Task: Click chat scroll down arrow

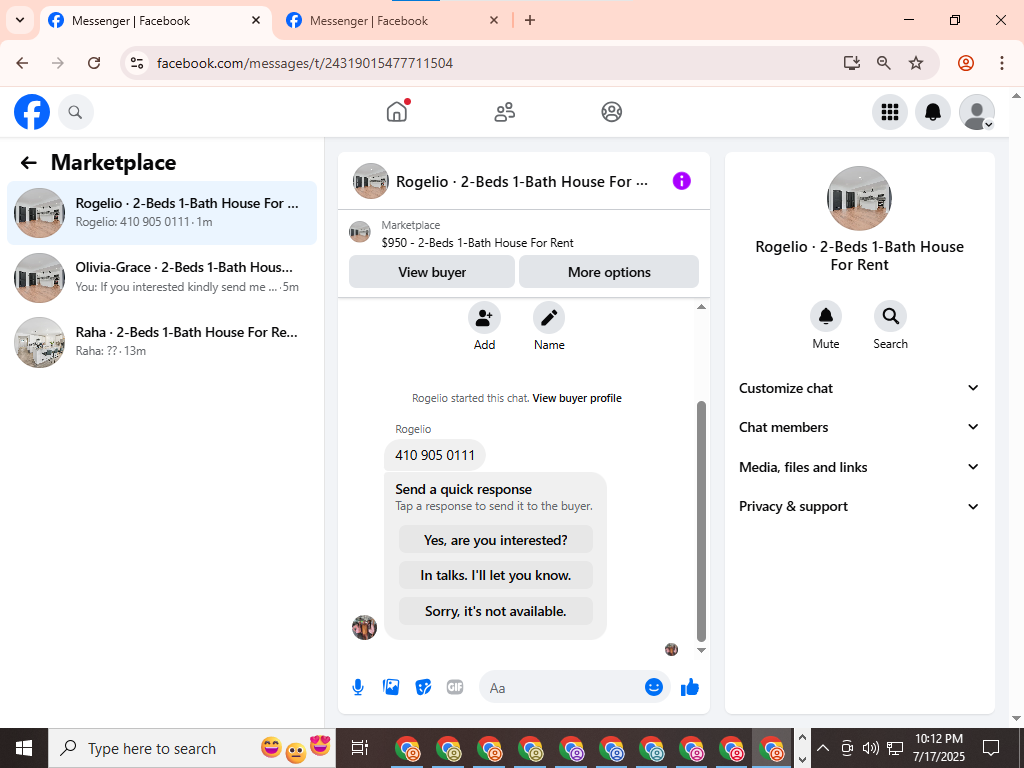Action: (x=701, y=650)
